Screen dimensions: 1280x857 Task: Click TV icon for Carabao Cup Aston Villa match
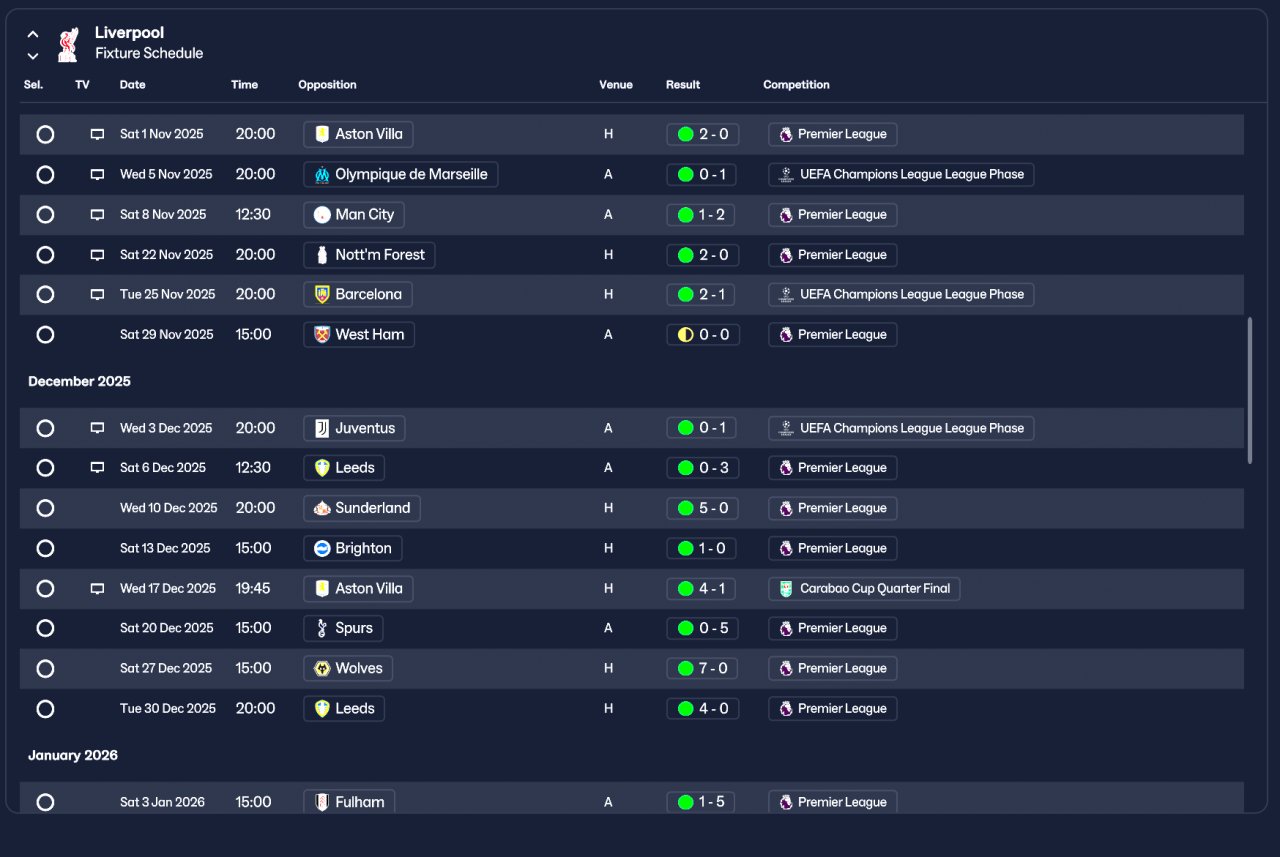(x=97, y=589)
